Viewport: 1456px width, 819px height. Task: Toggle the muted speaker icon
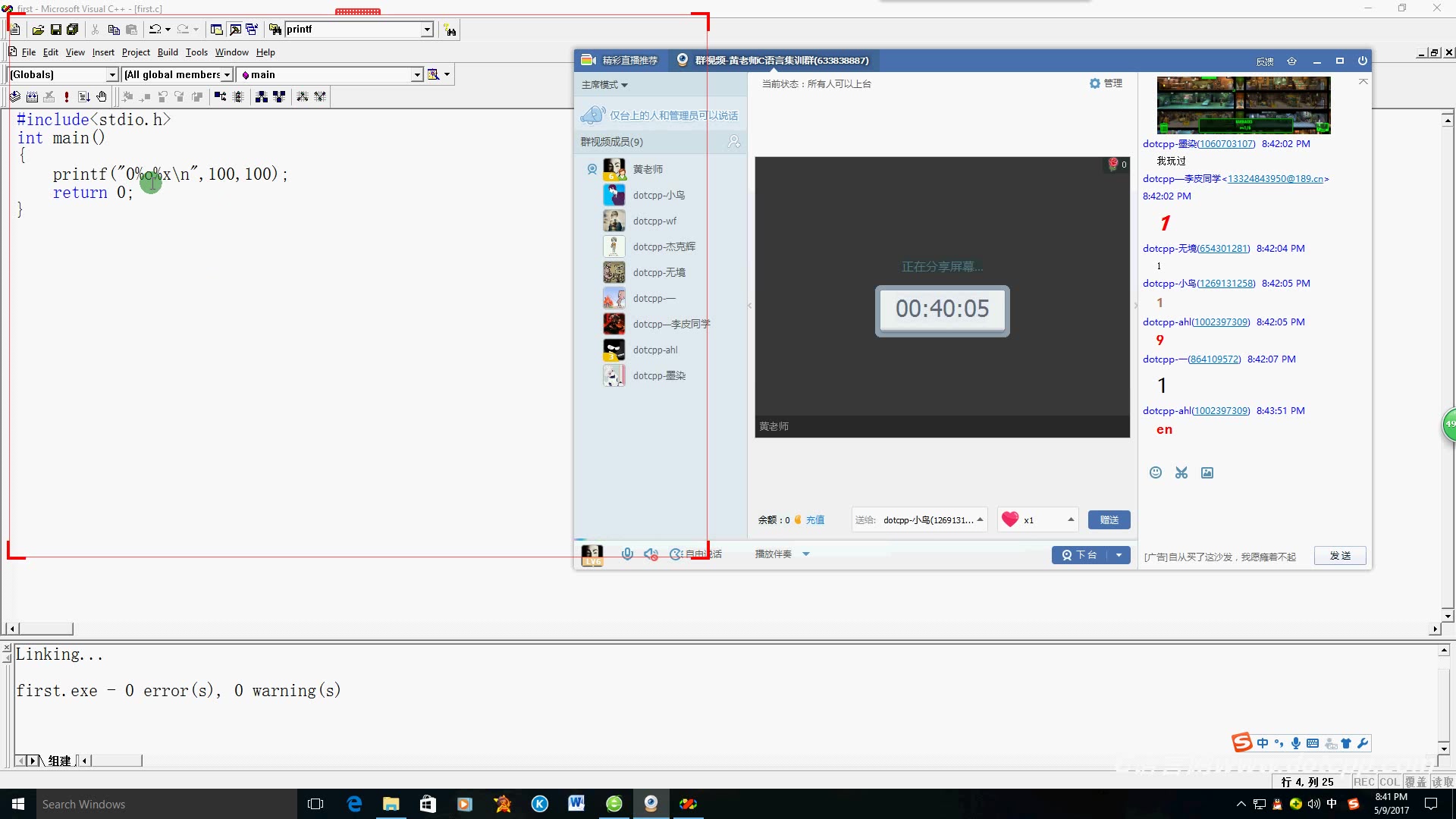pos(651,554)
